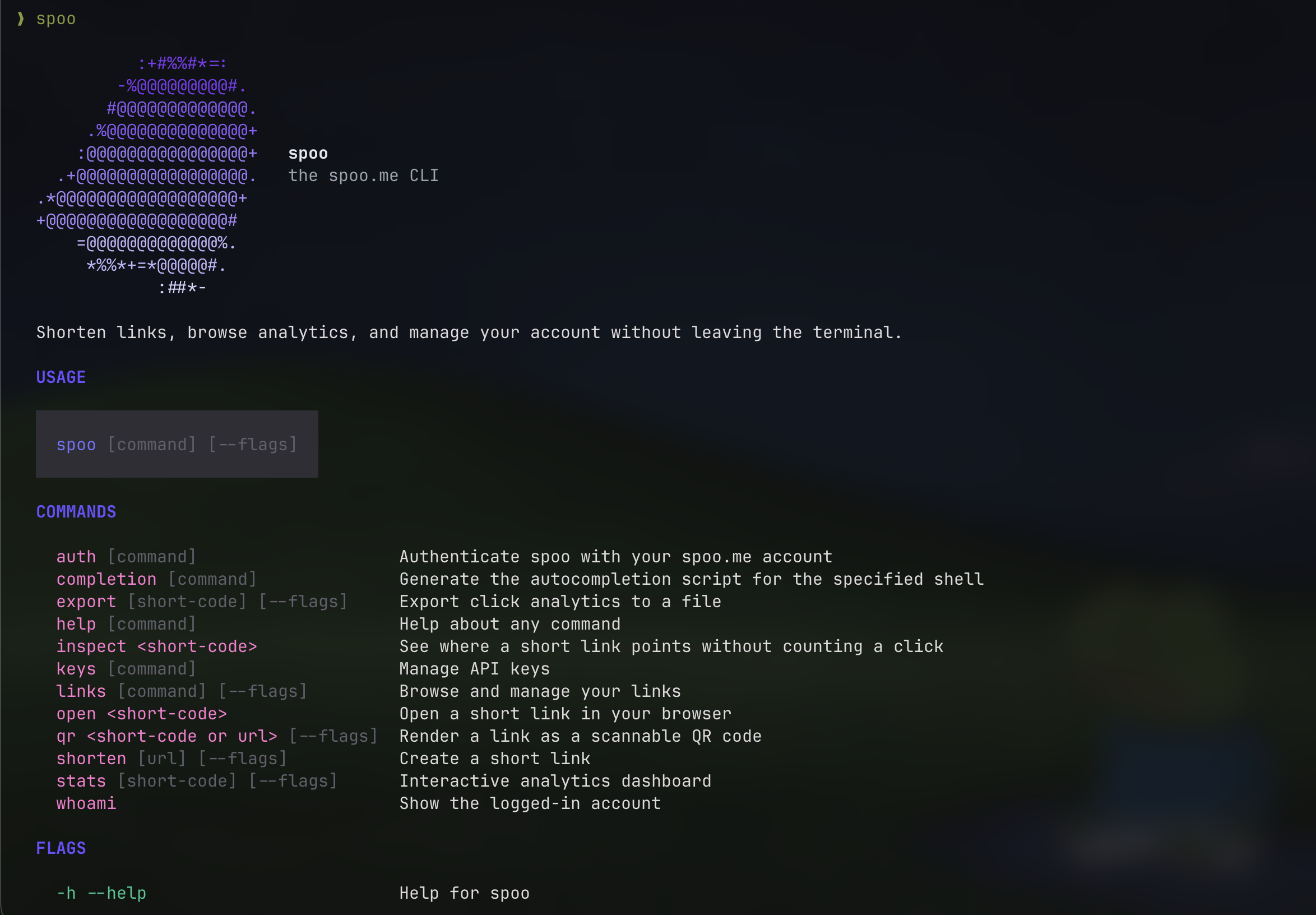This screenshot has width=1316, height=915.
Task: Click the 'Shorten links, browse analytics' description line
Action: pos(469,332)
